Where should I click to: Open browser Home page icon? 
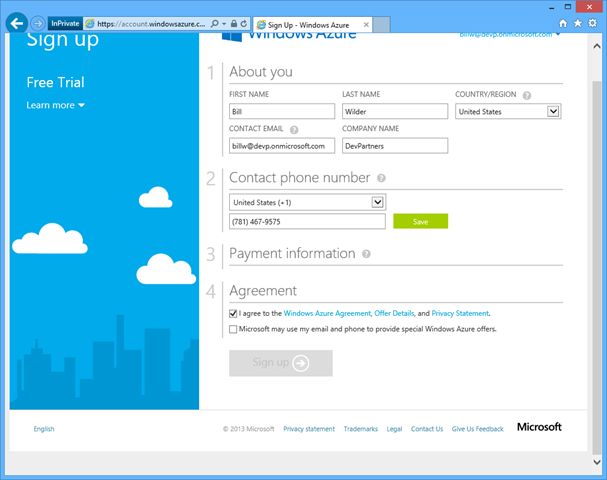click(x=563, y=22)
